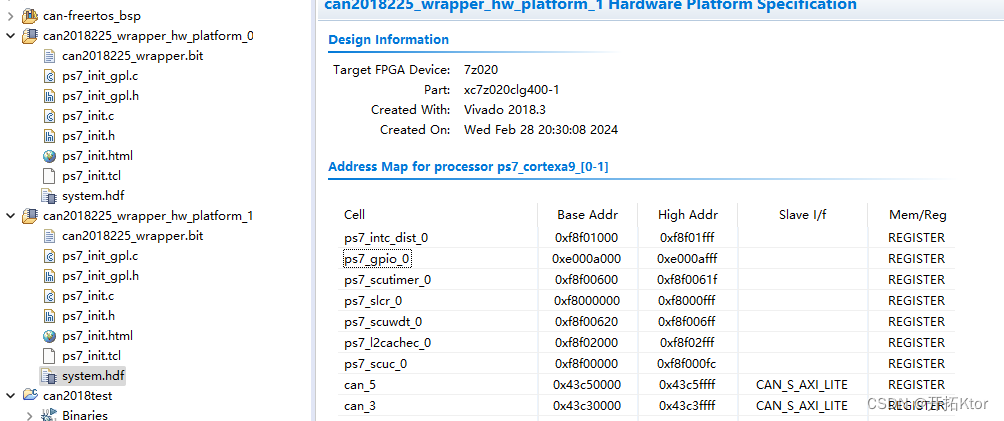This screenshot has height=421, width=1004.
Task: Click system.hdf file icon in hw_platform_0
Action: click(49, 195)
